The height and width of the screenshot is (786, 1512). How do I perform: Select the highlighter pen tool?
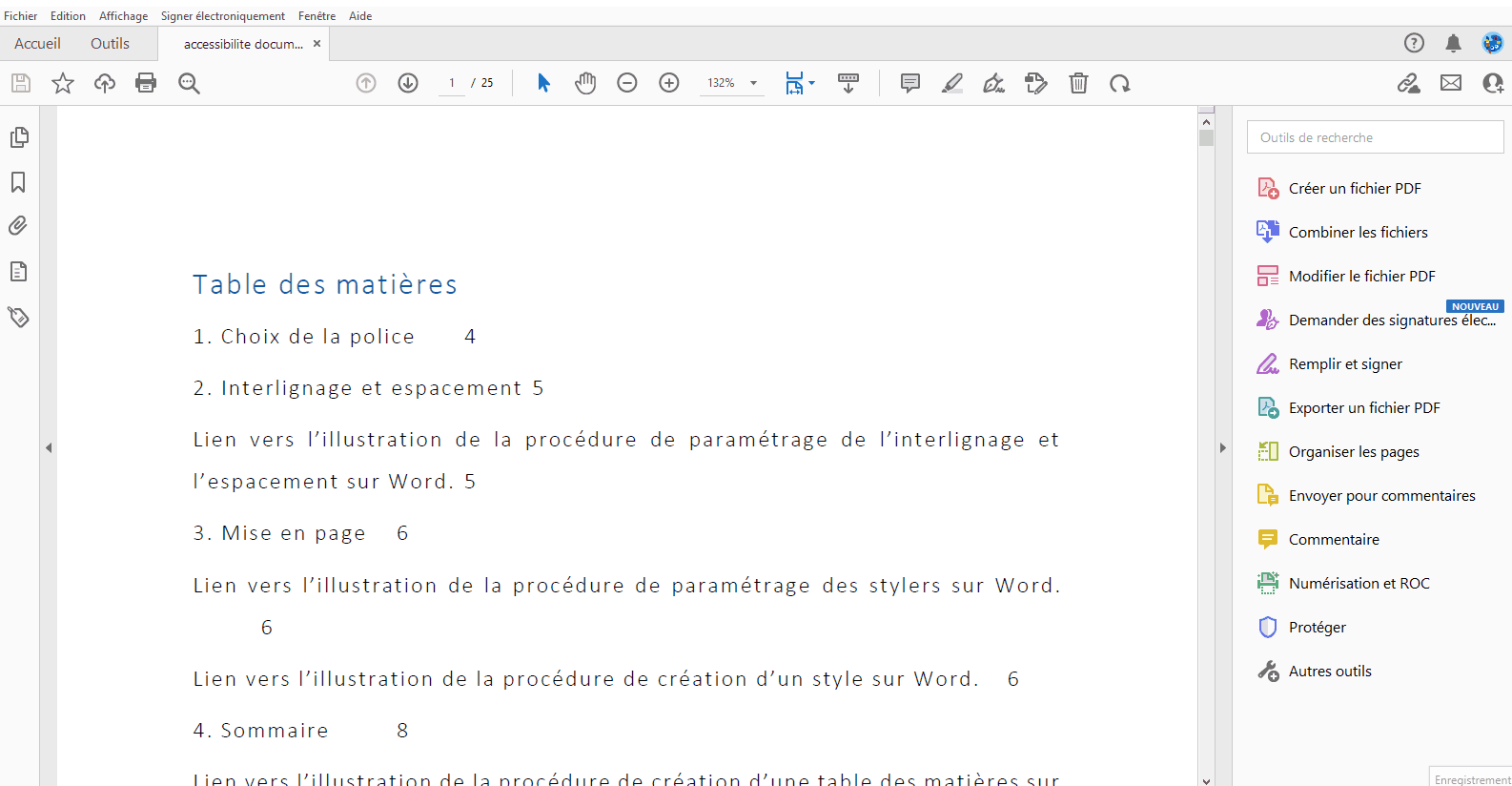click(x=952, y=83)
